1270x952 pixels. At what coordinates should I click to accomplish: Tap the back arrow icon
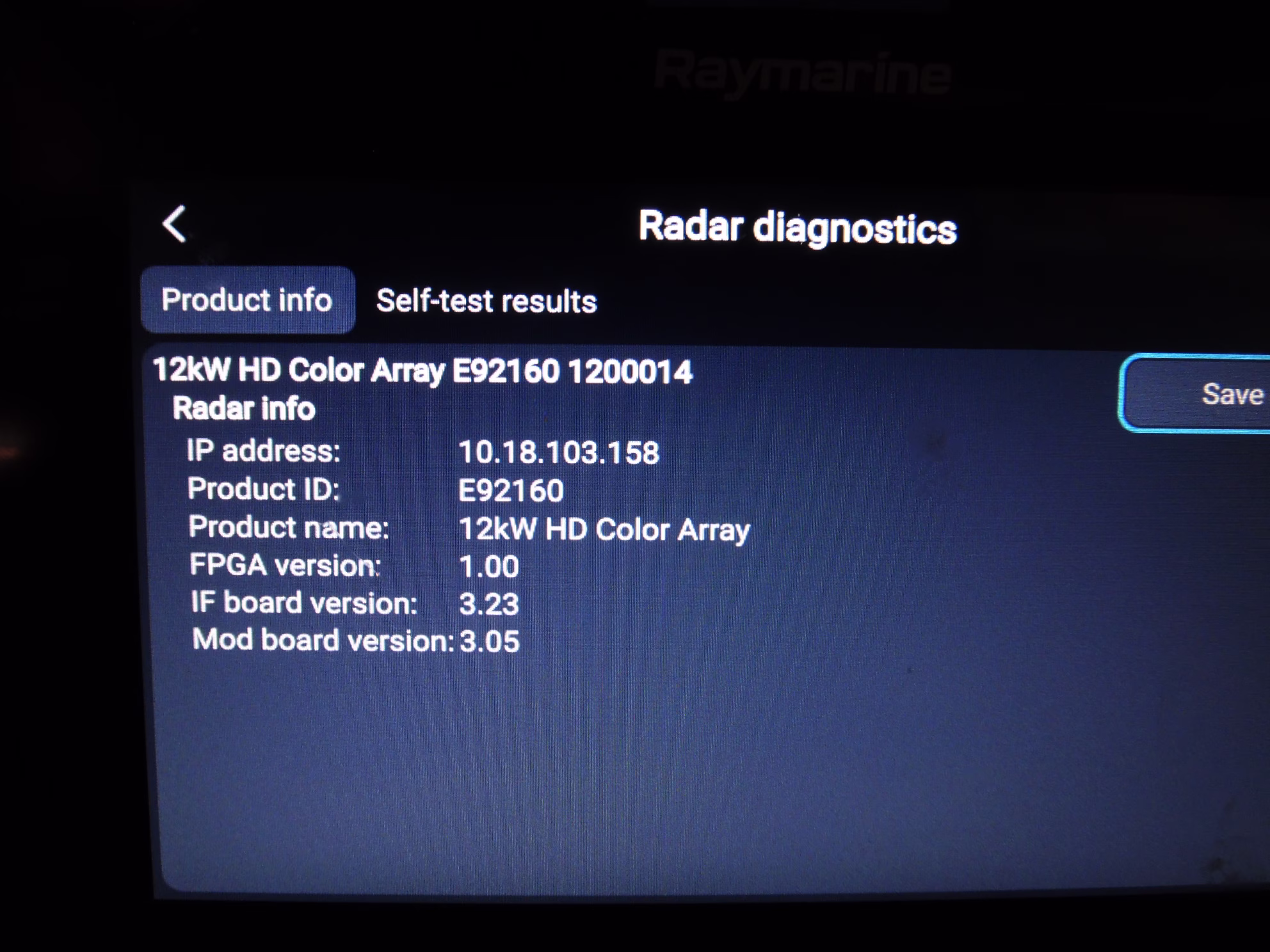(174, 224)
